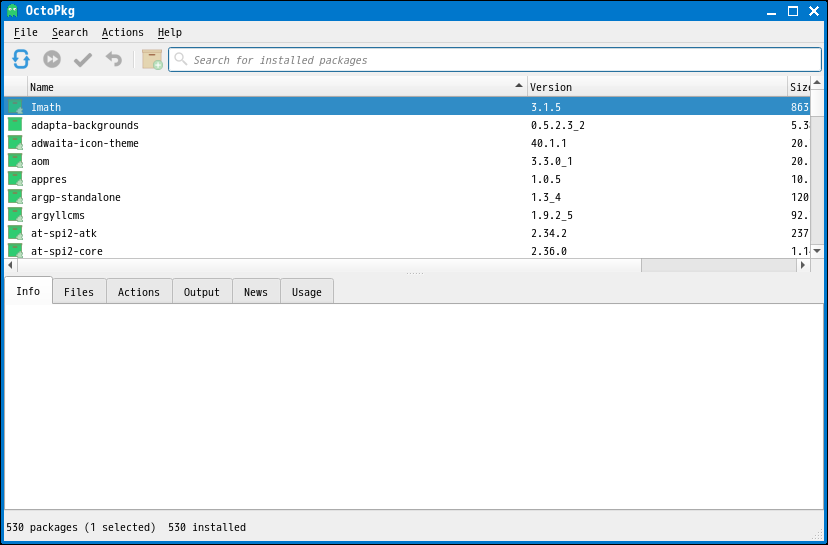Image resolution: width=828 pixels, height=545 pixels.
Task: Click the magnifier icon in search field
Action: click(x=181, y=59)
